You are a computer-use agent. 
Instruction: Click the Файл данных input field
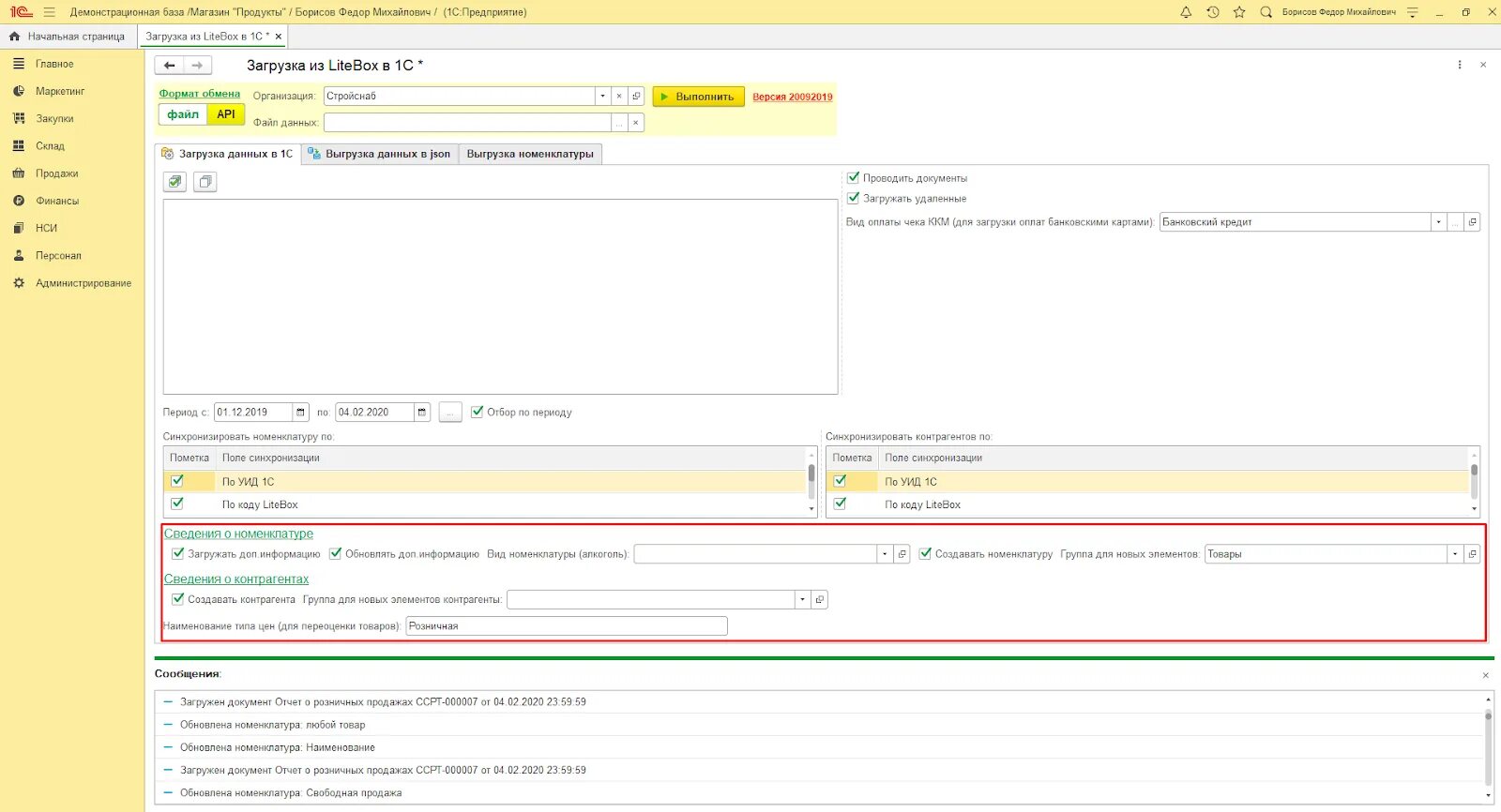pos(467,123)
